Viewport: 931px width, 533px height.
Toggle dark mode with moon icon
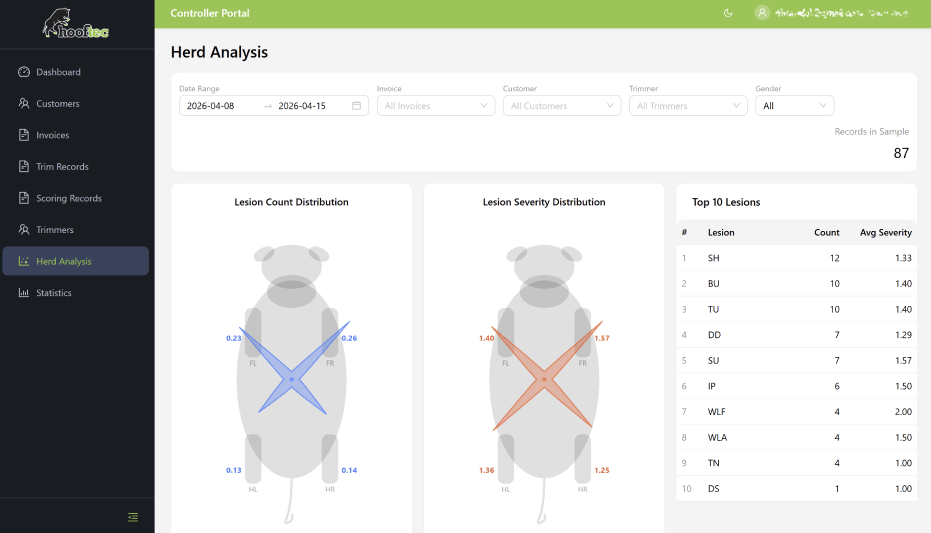coord(728,13)
